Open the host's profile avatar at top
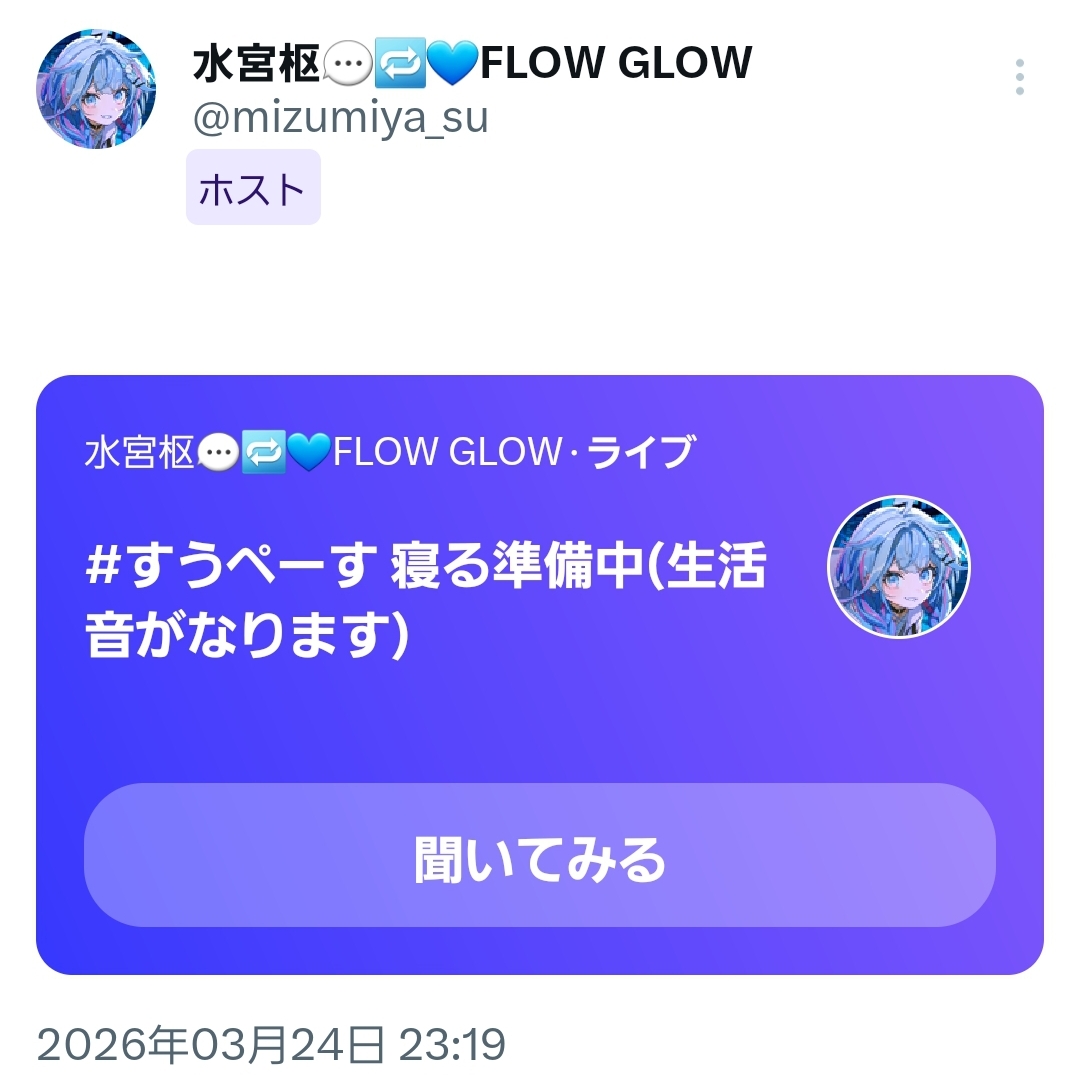 [96, 89]
